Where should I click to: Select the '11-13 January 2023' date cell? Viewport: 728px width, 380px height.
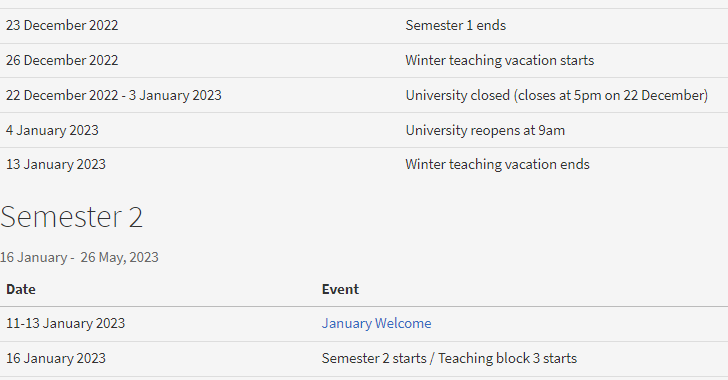coord(65,323)
